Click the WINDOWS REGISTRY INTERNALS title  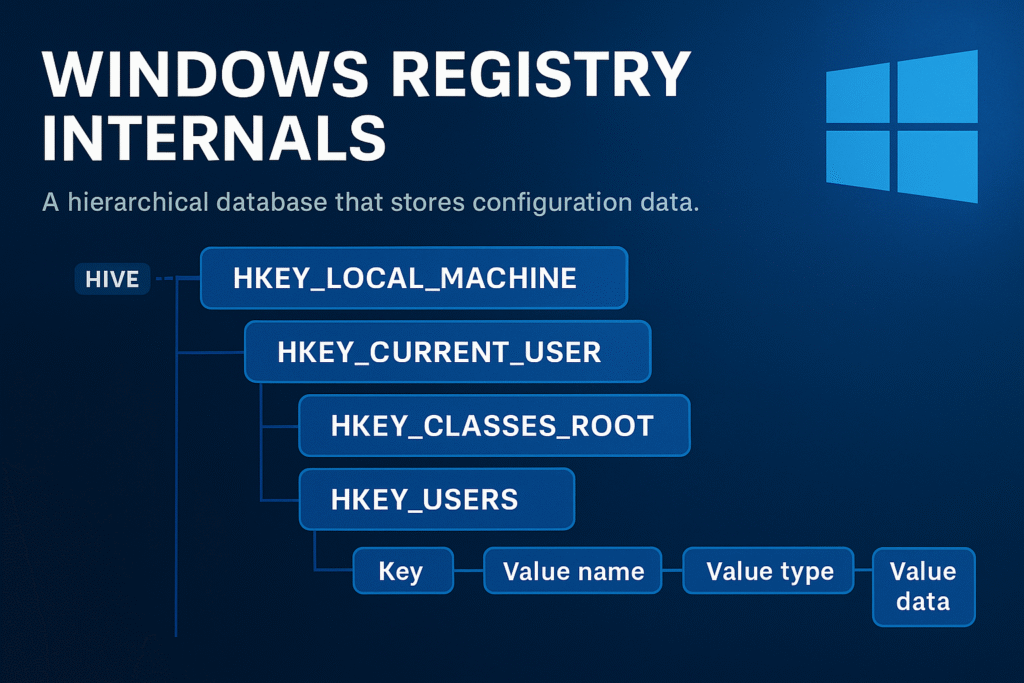point(366,104)
